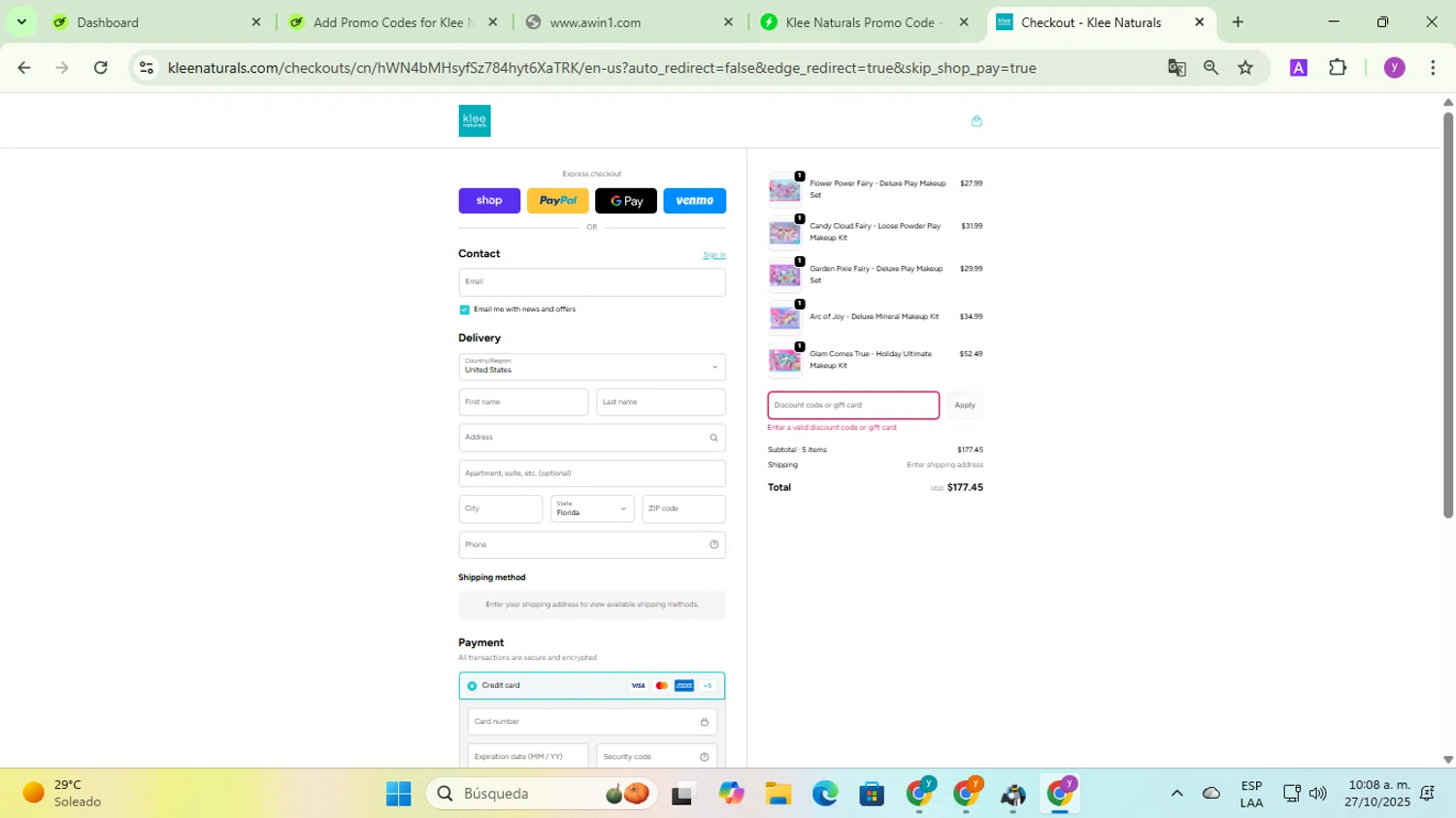Click the phone field help icon
Image resolution: width=1456 pixels, height=818 pixels.
[x=713, y=544]
